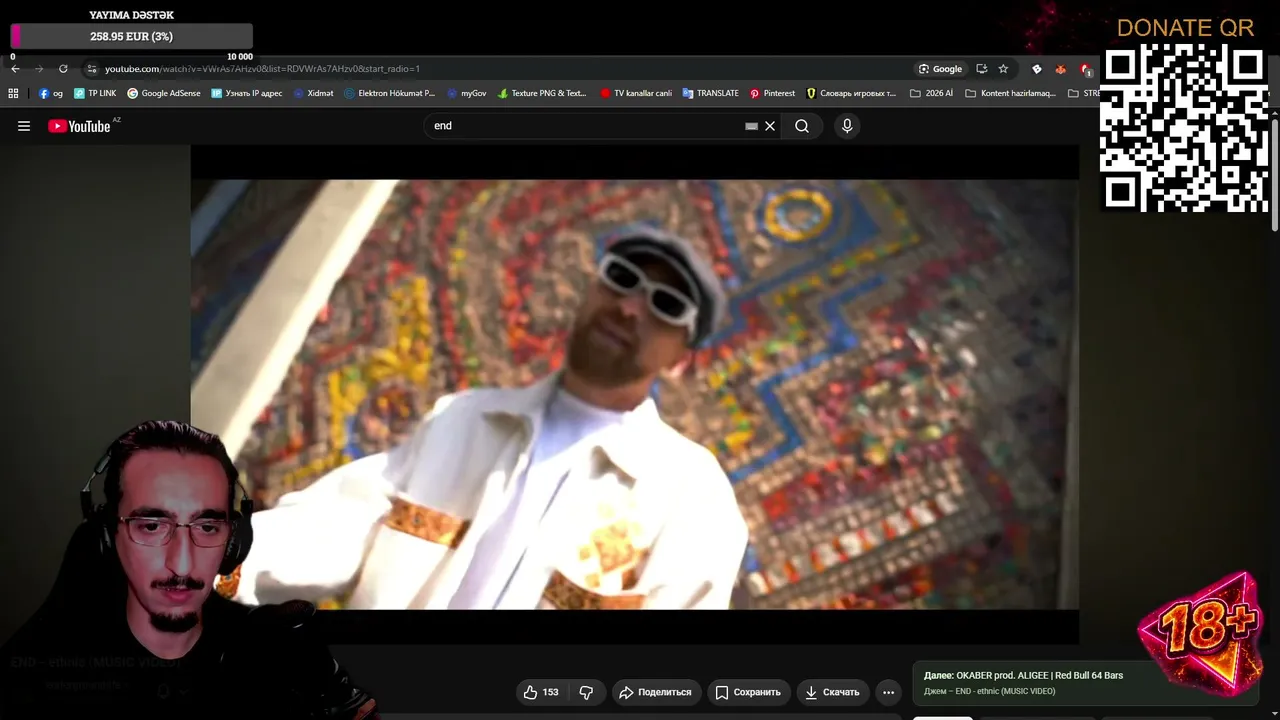The image size is (1280, 720).
Task: Focus the YouTube search field containing "end"
Action: pos(585,126)
